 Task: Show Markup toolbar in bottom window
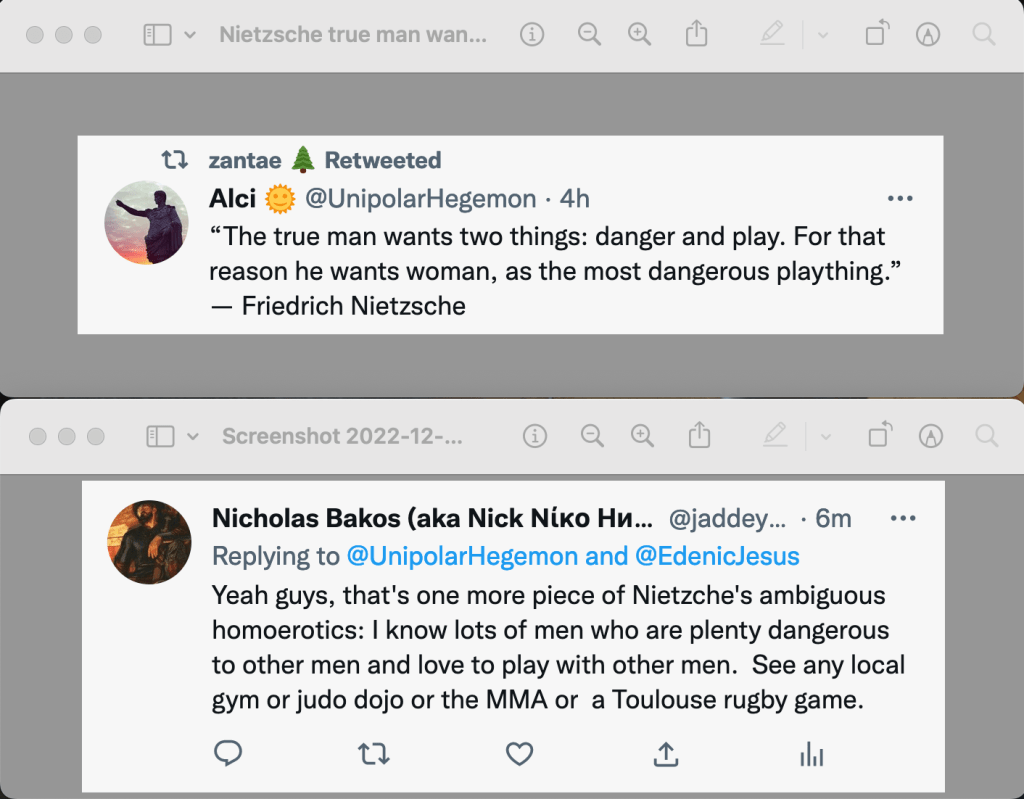[x=931, y=436]
